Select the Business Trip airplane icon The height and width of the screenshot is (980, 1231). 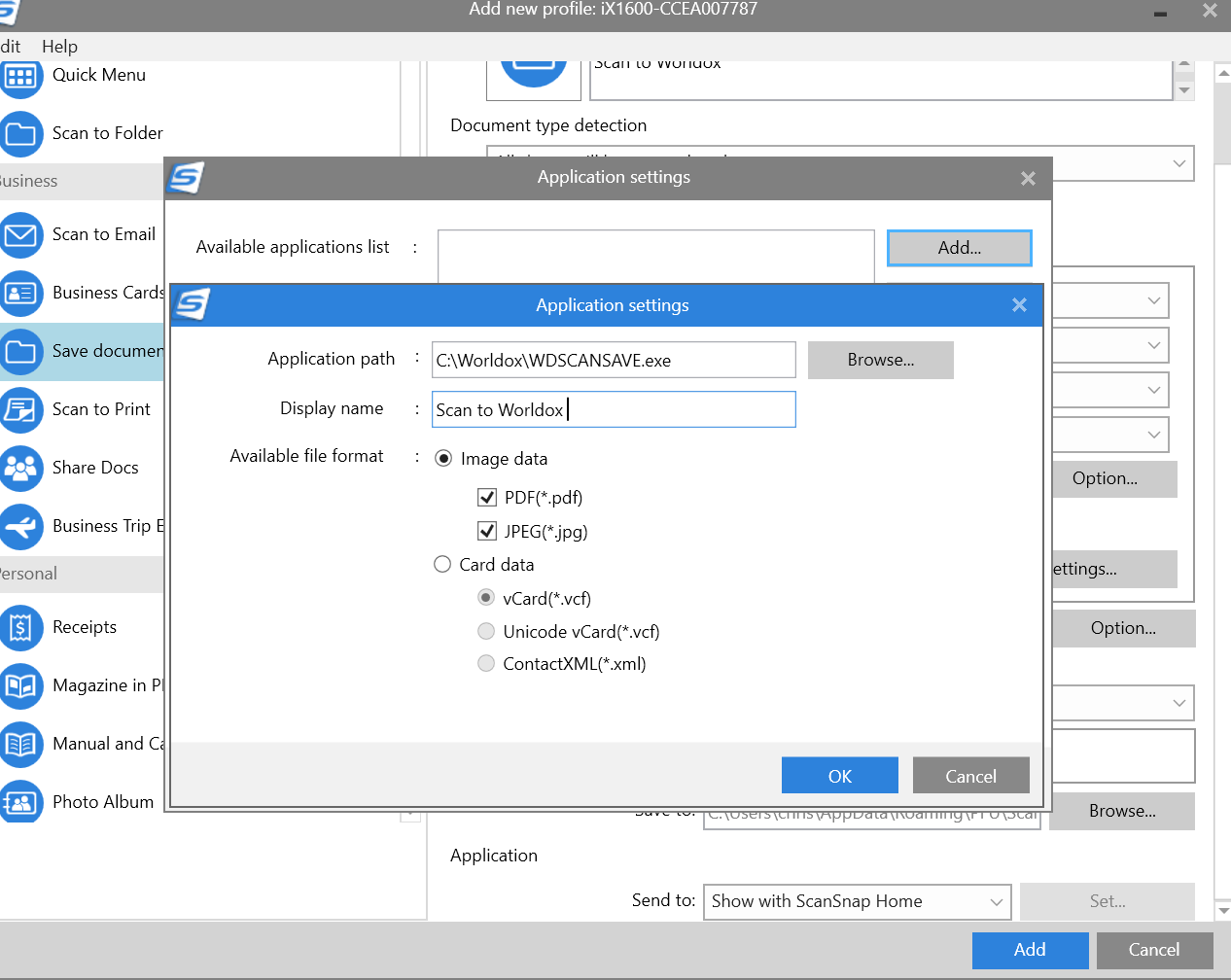20,527
